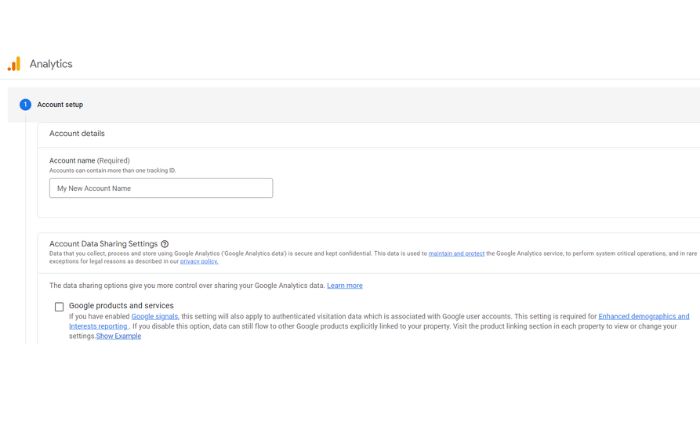Click the 'Accounts can contain more than one tracking ID' text

point(112,170)
